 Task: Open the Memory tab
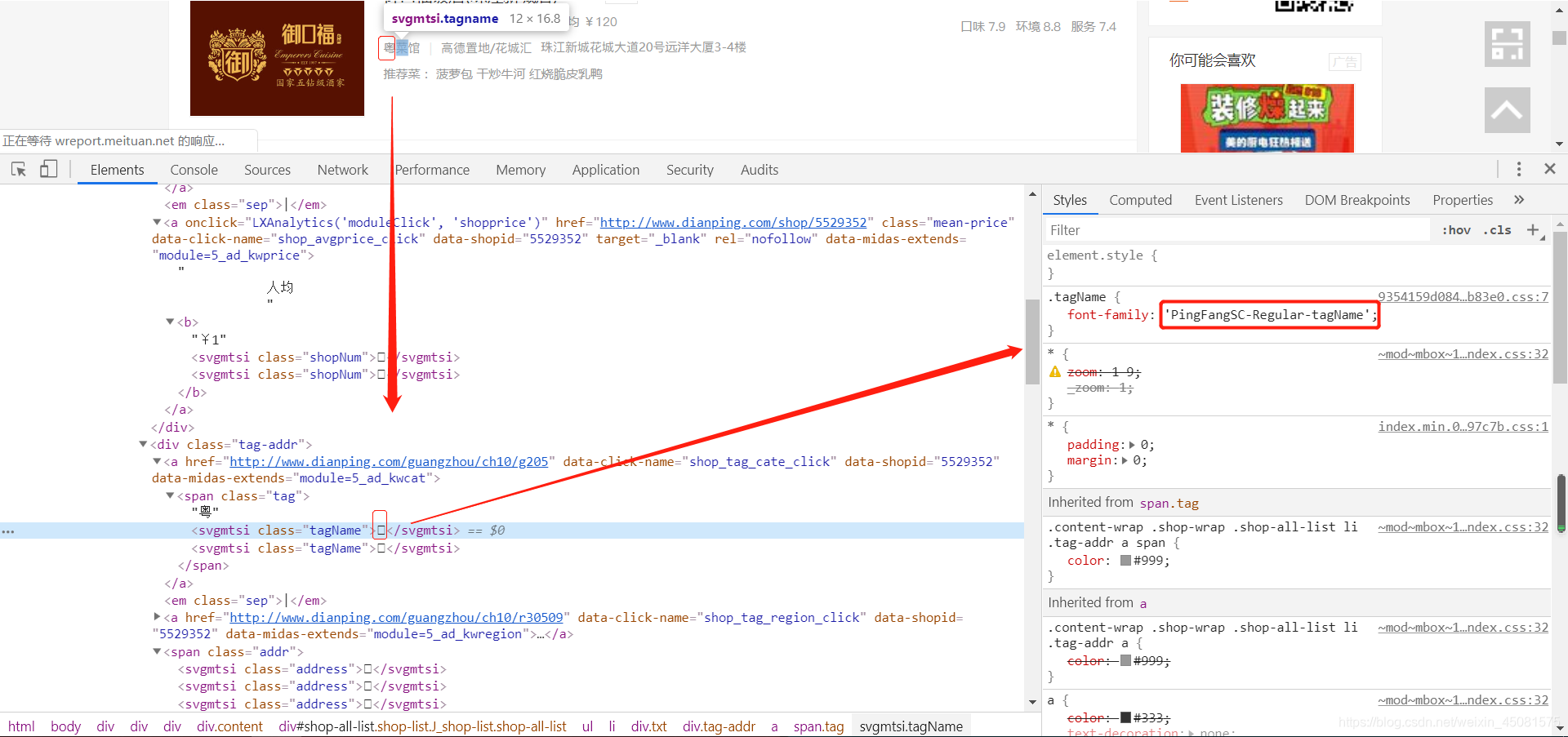521,170
